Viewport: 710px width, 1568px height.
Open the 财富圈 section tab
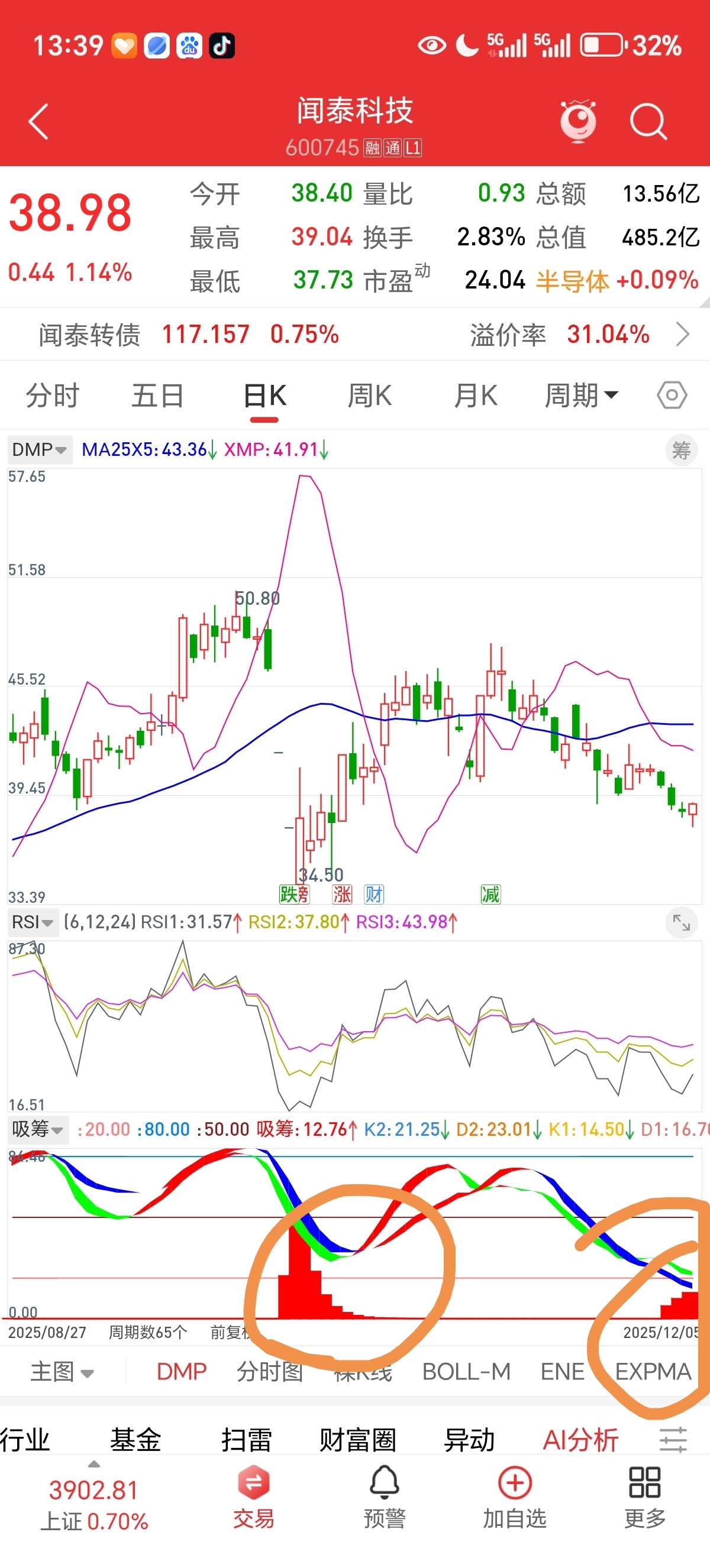(358, 1440)
